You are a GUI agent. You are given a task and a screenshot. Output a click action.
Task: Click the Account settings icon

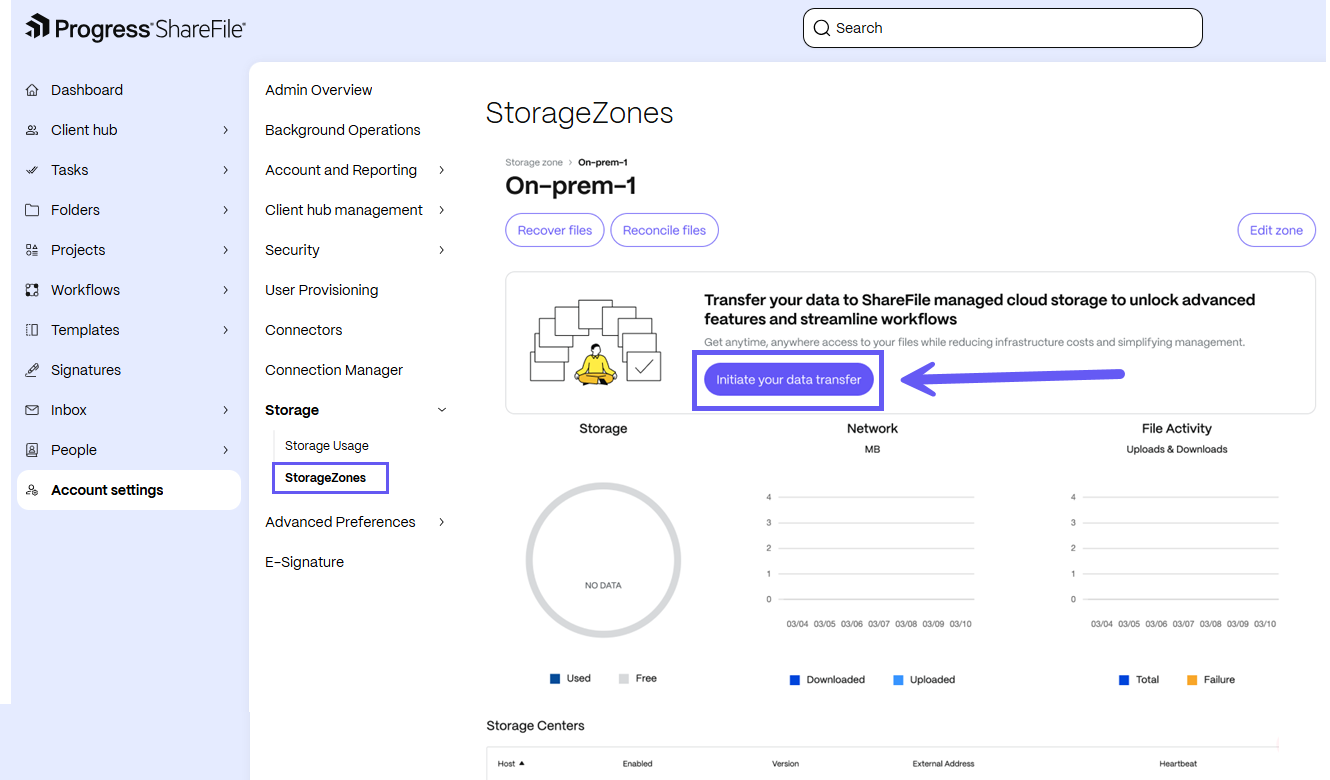pos(32,490)
